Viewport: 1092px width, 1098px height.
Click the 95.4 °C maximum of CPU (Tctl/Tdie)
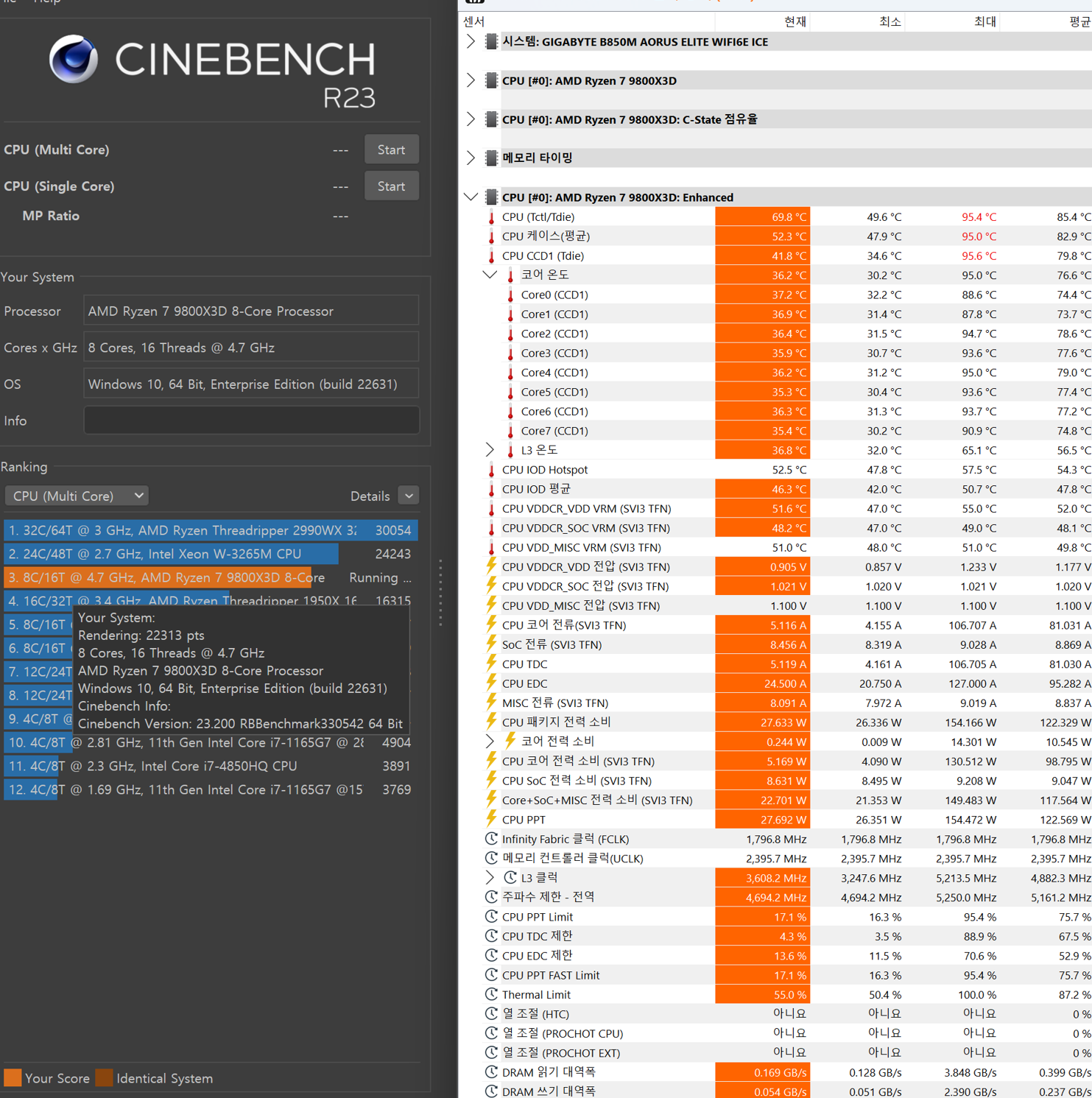coord(979,217)
